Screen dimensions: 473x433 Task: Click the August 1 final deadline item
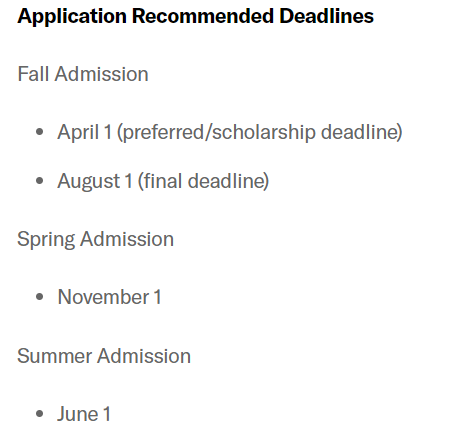163,182
